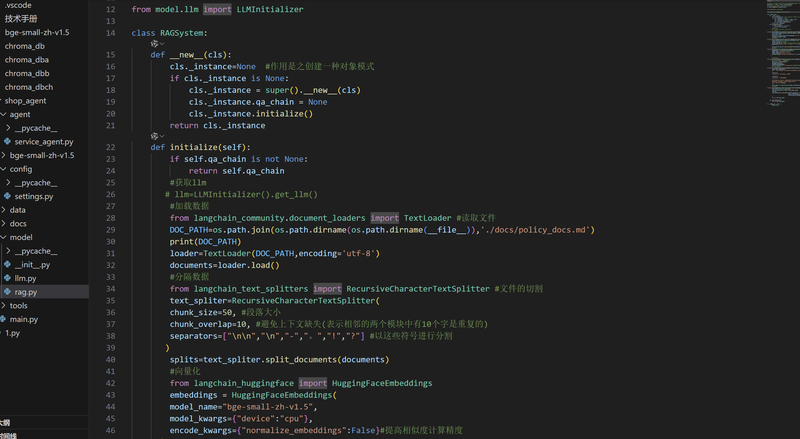800x439 pixels.
Task: Collapse the config folder
Action: point(3,169)
